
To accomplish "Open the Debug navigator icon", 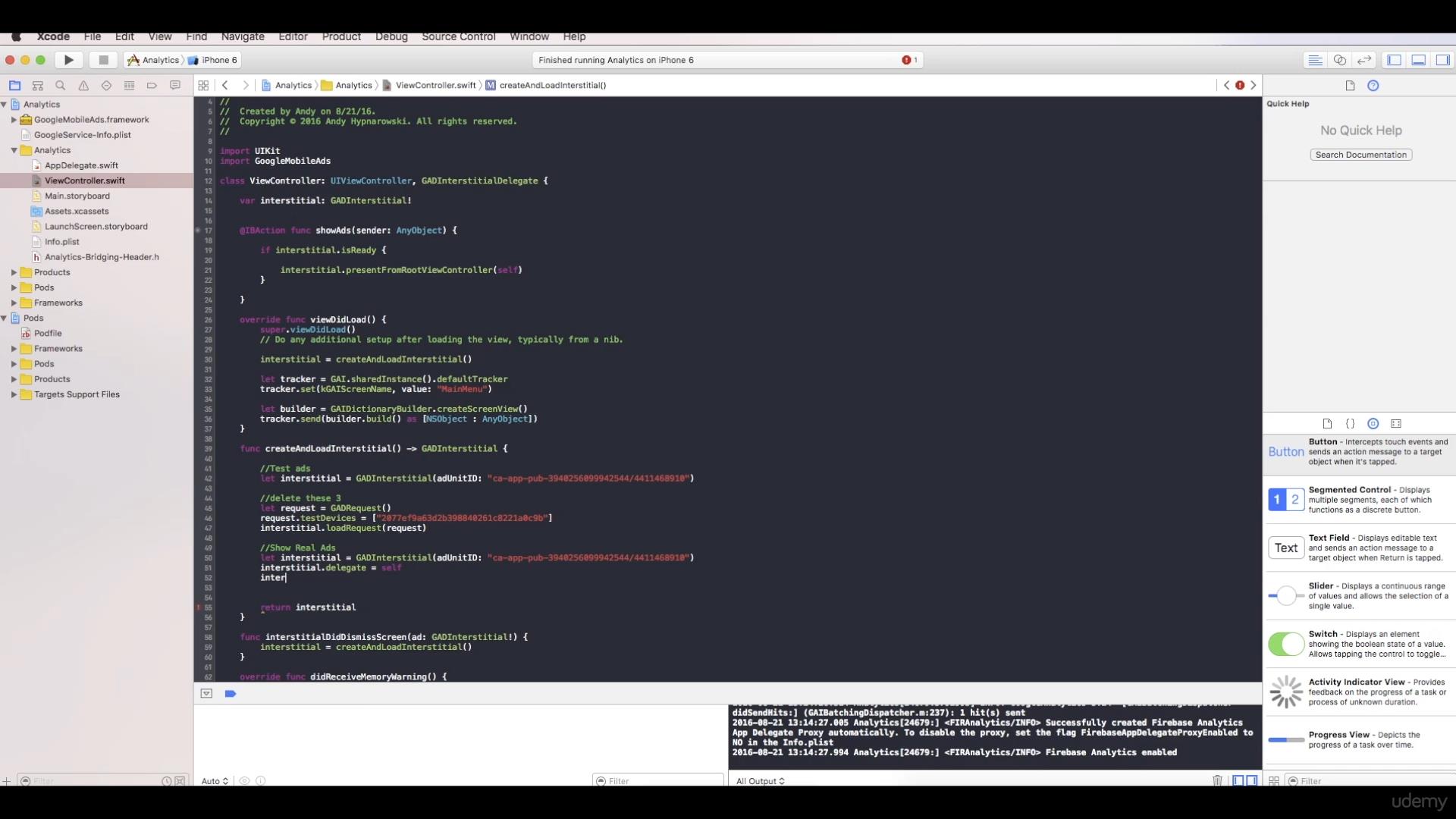I will [129, 86].
